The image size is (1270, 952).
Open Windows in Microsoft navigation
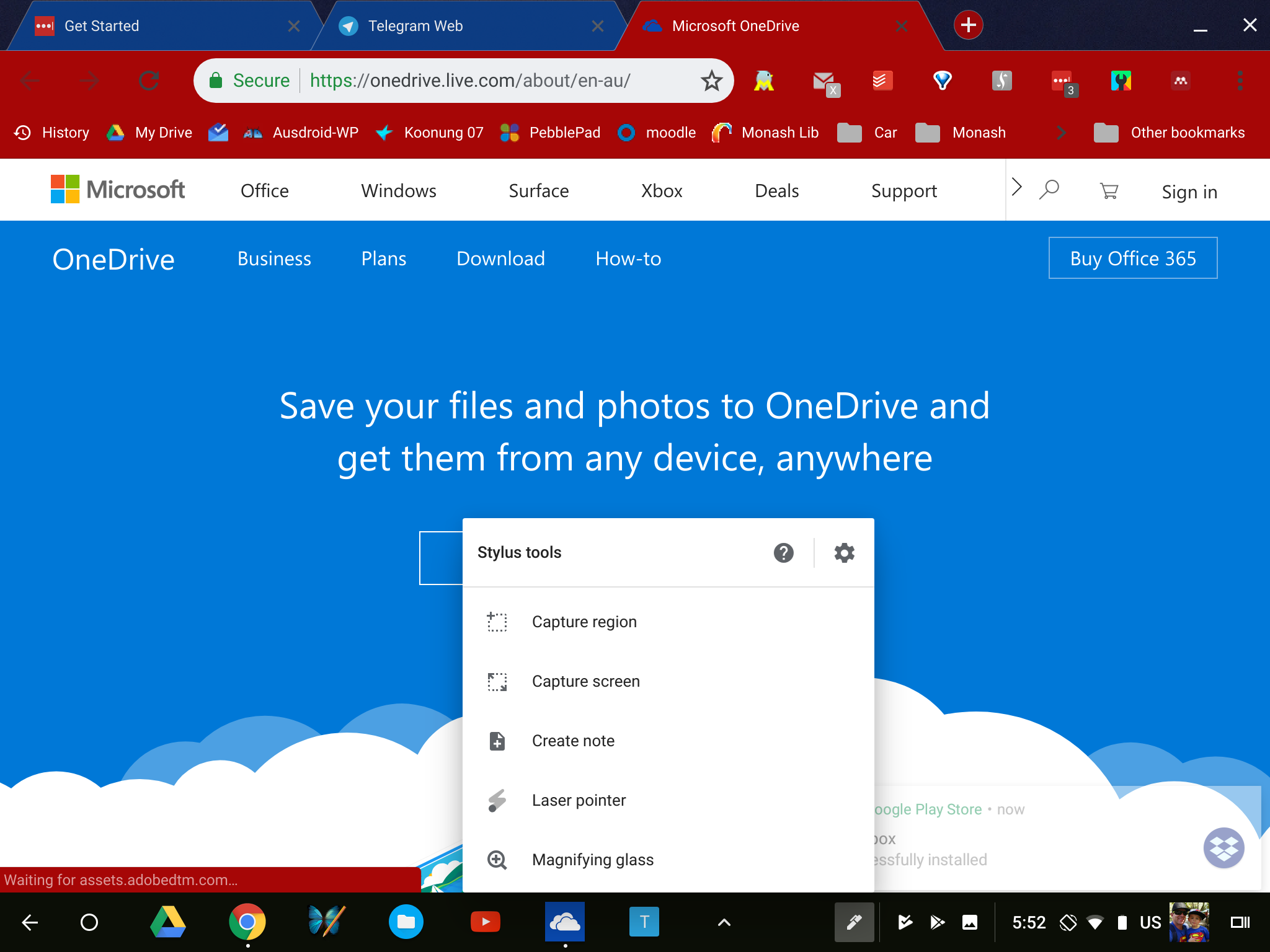tap(399, 191)
